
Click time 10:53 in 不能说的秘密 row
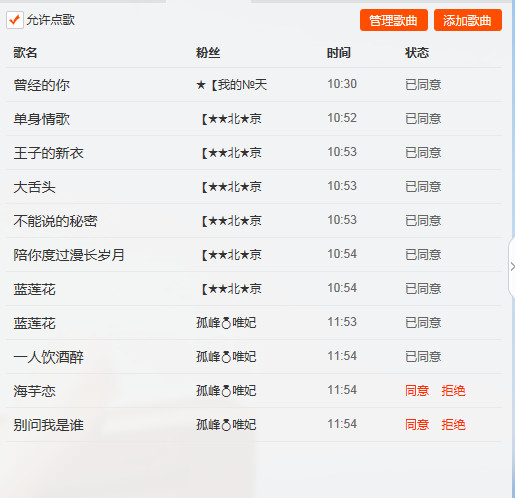(342, 220)
